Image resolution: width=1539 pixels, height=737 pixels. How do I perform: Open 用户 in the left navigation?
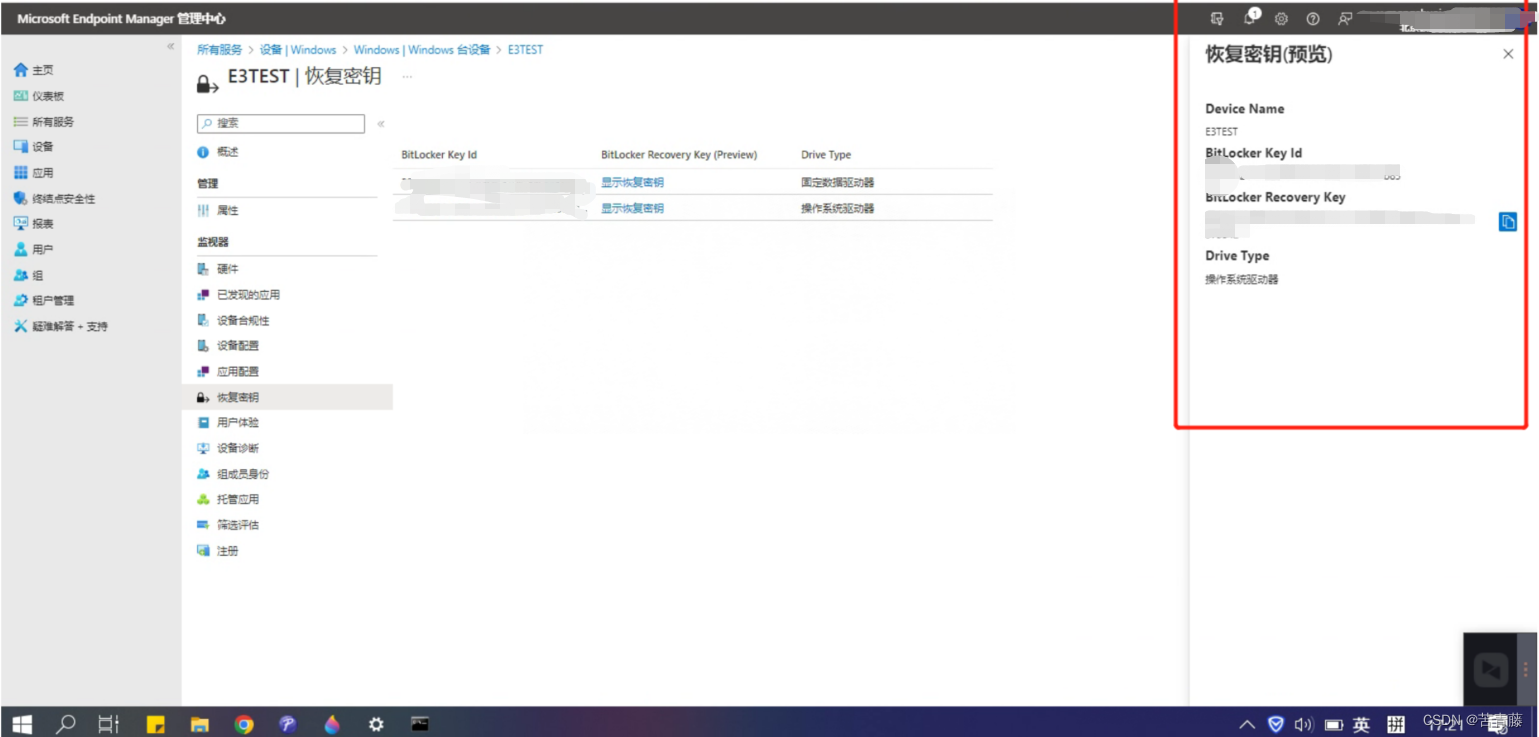pos(34,250)
